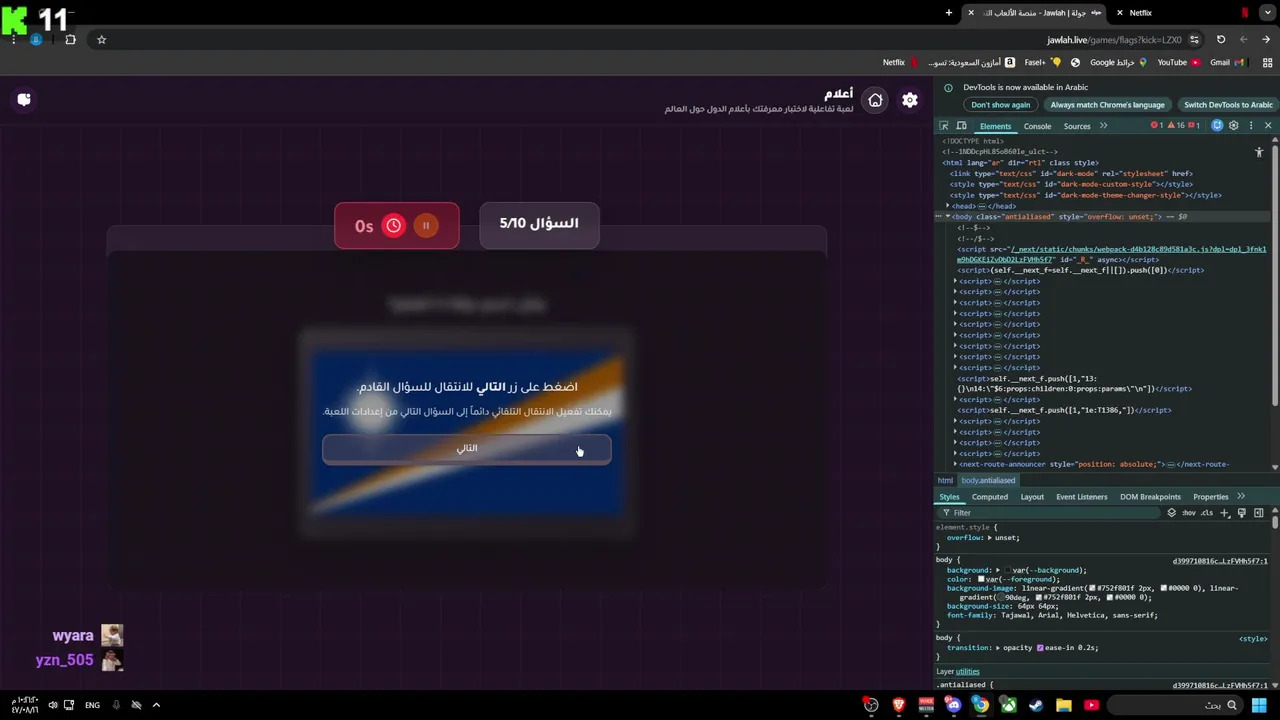Click color var(--foreground) swatch

(x=983, y=579)
